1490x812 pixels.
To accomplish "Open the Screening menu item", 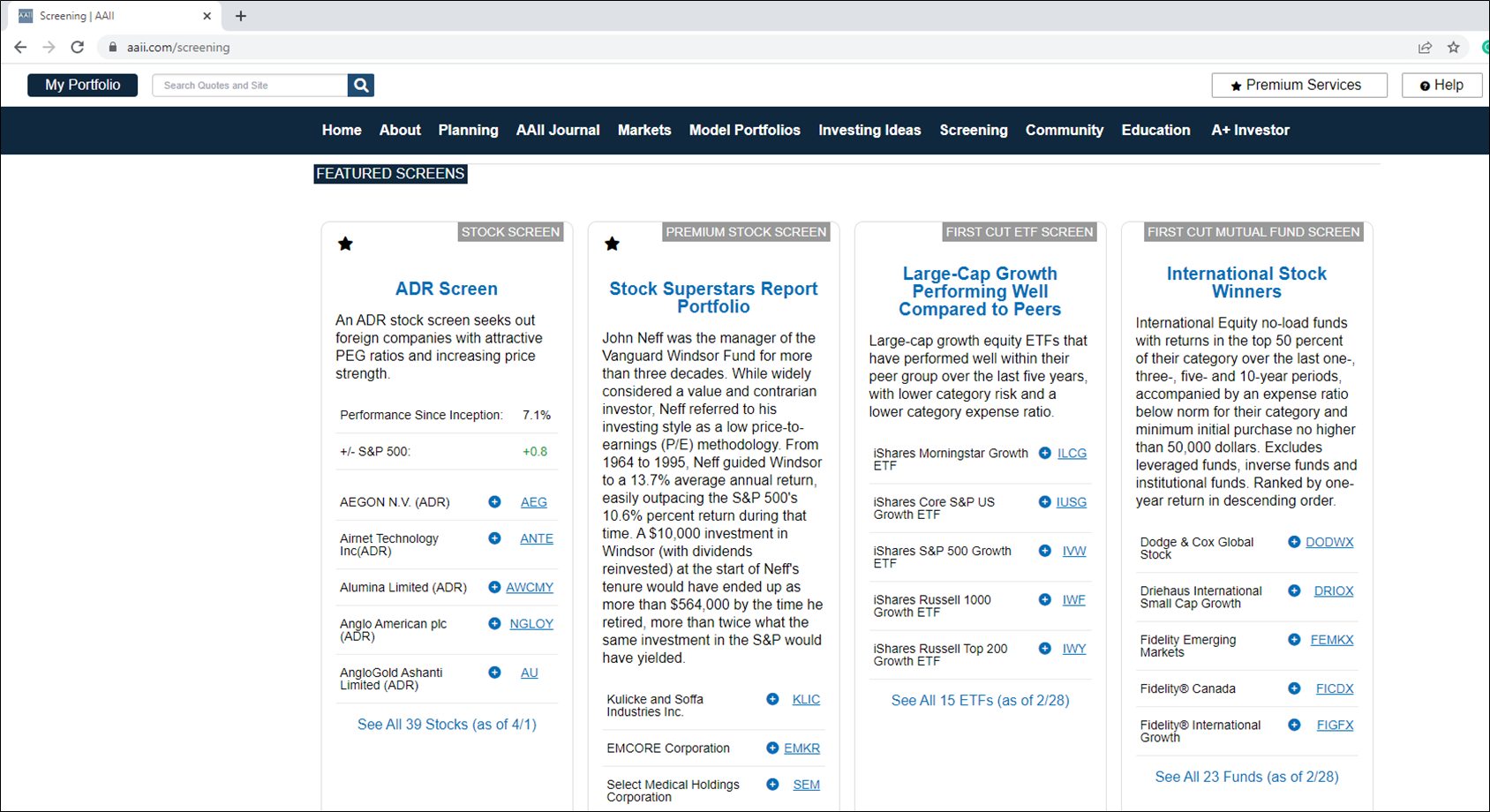I will point(973,130).
